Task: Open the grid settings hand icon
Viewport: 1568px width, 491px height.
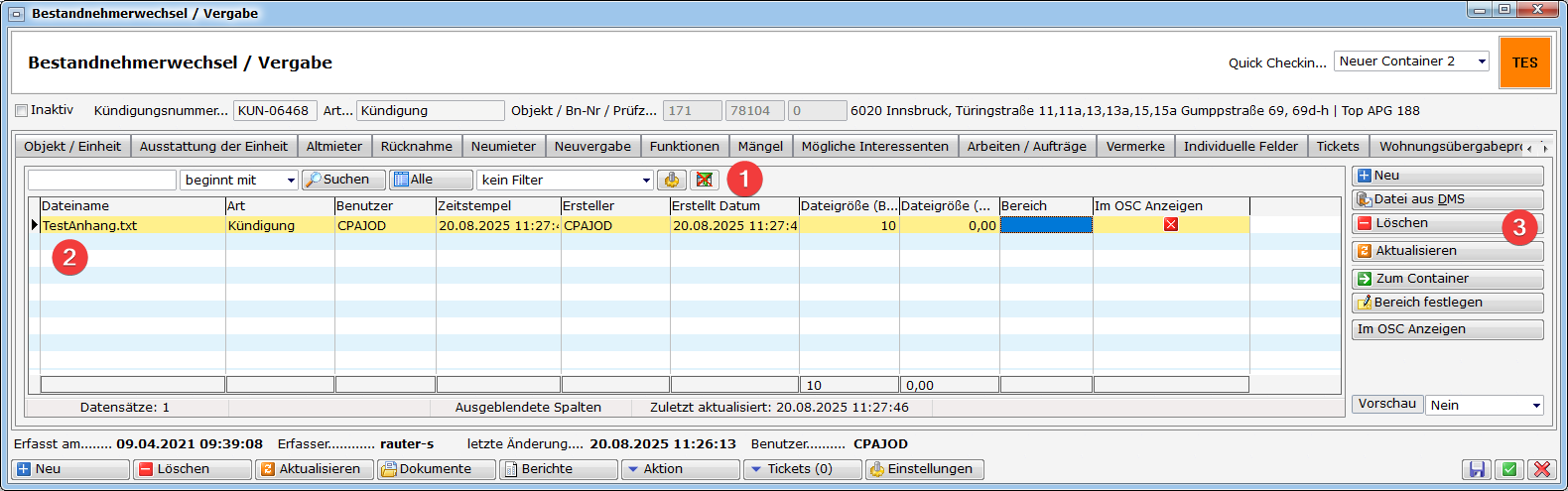Action: pyautogui.click(x=672, y=180)
